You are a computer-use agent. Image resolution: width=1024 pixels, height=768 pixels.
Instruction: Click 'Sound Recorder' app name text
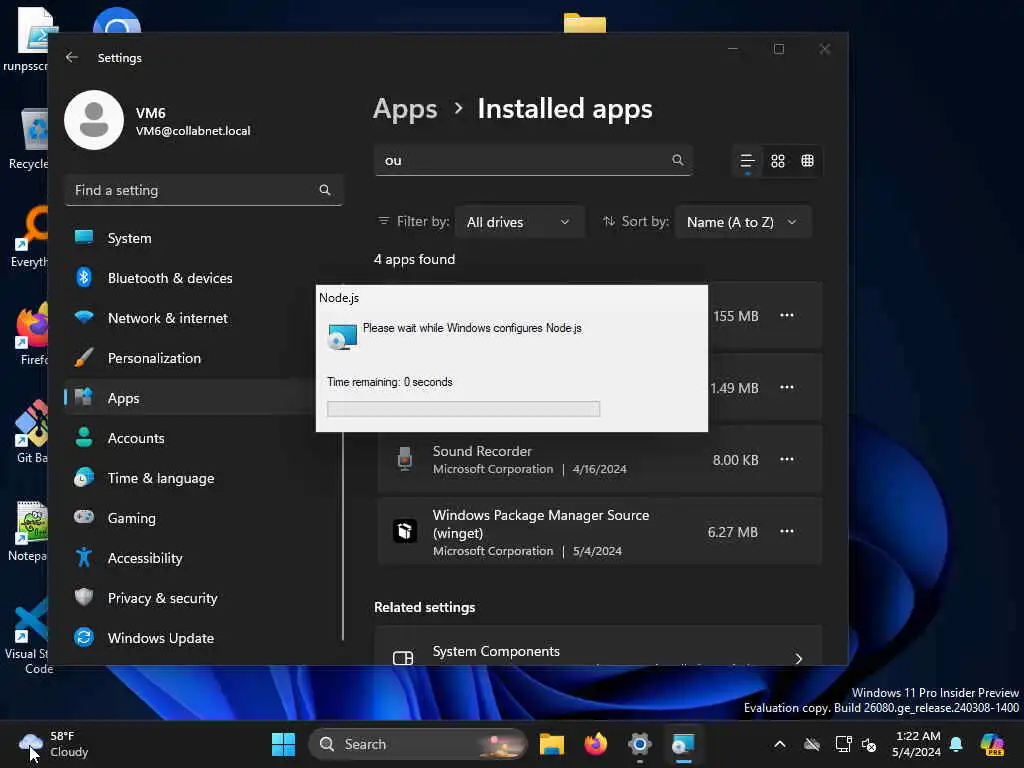482,451
